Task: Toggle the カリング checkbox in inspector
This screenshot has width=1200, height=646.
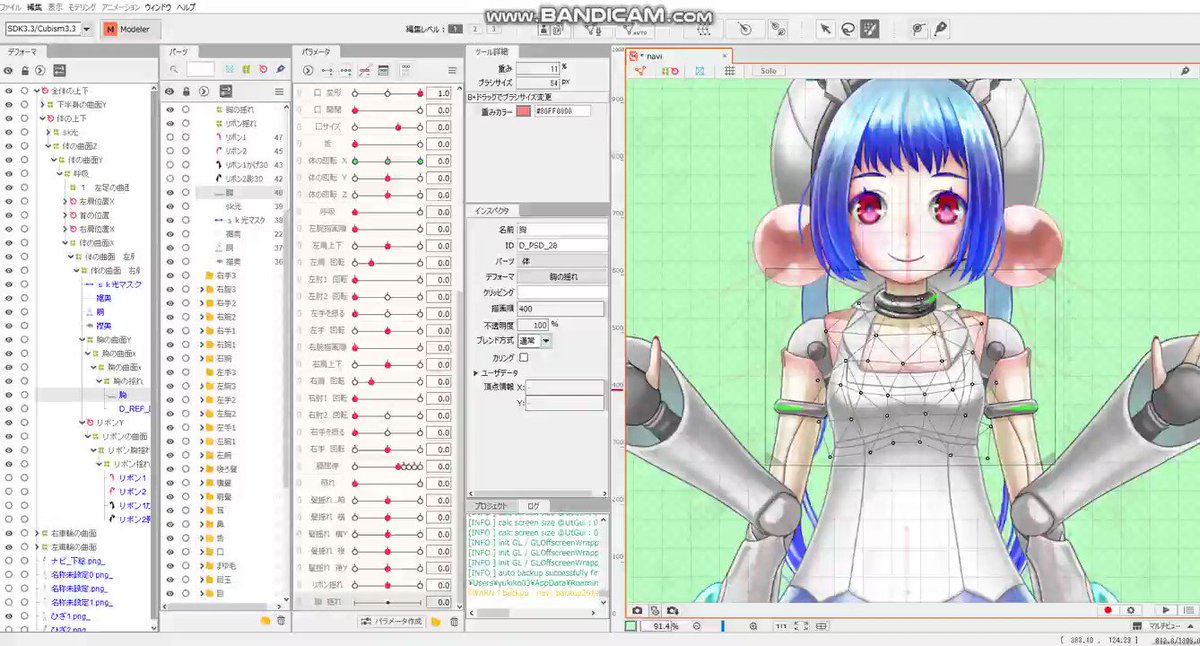Action: [x=524, y=357]
